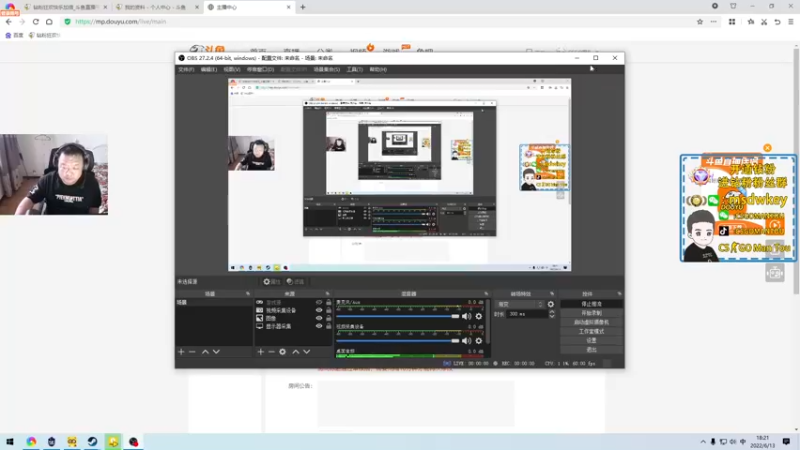Lock the image source
800x450 pixels.
coord(329,318)
